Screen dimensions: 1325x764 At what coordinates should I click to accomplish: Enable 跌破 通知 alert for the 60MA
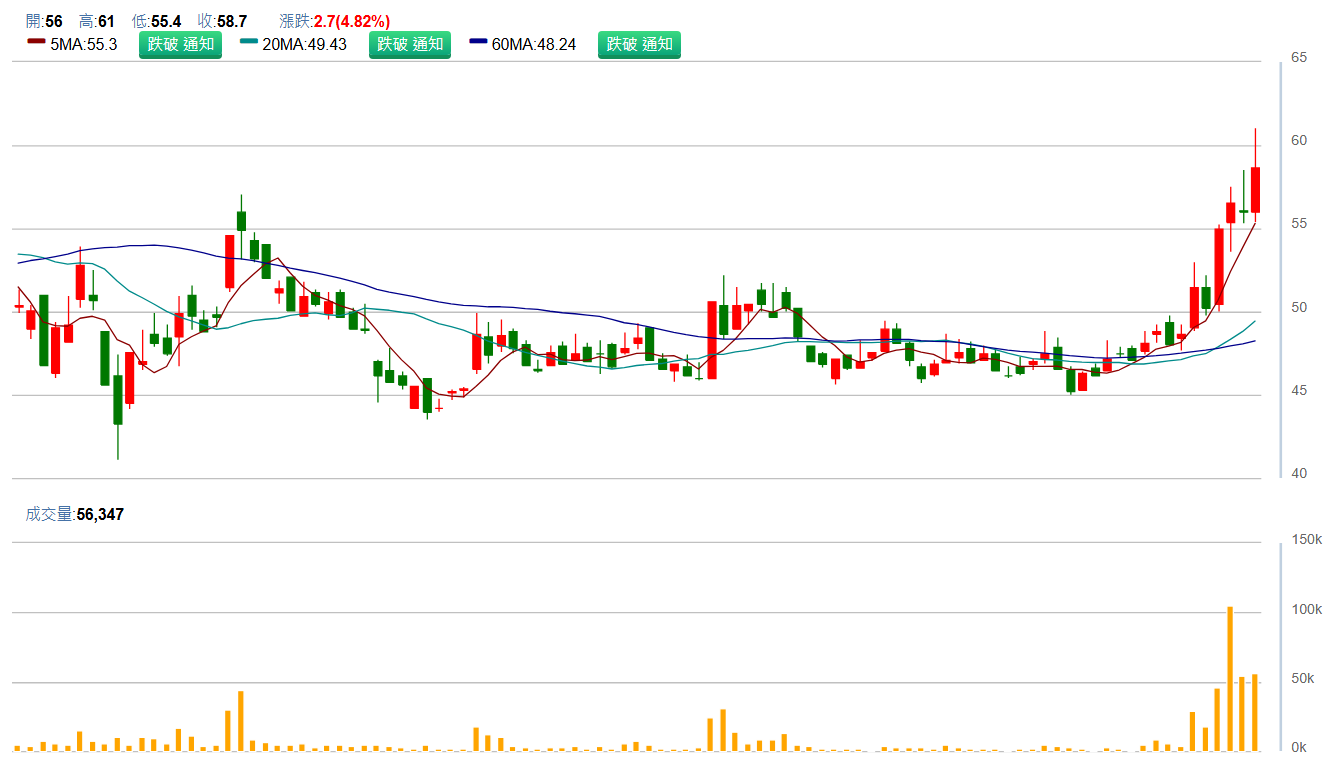639,44
